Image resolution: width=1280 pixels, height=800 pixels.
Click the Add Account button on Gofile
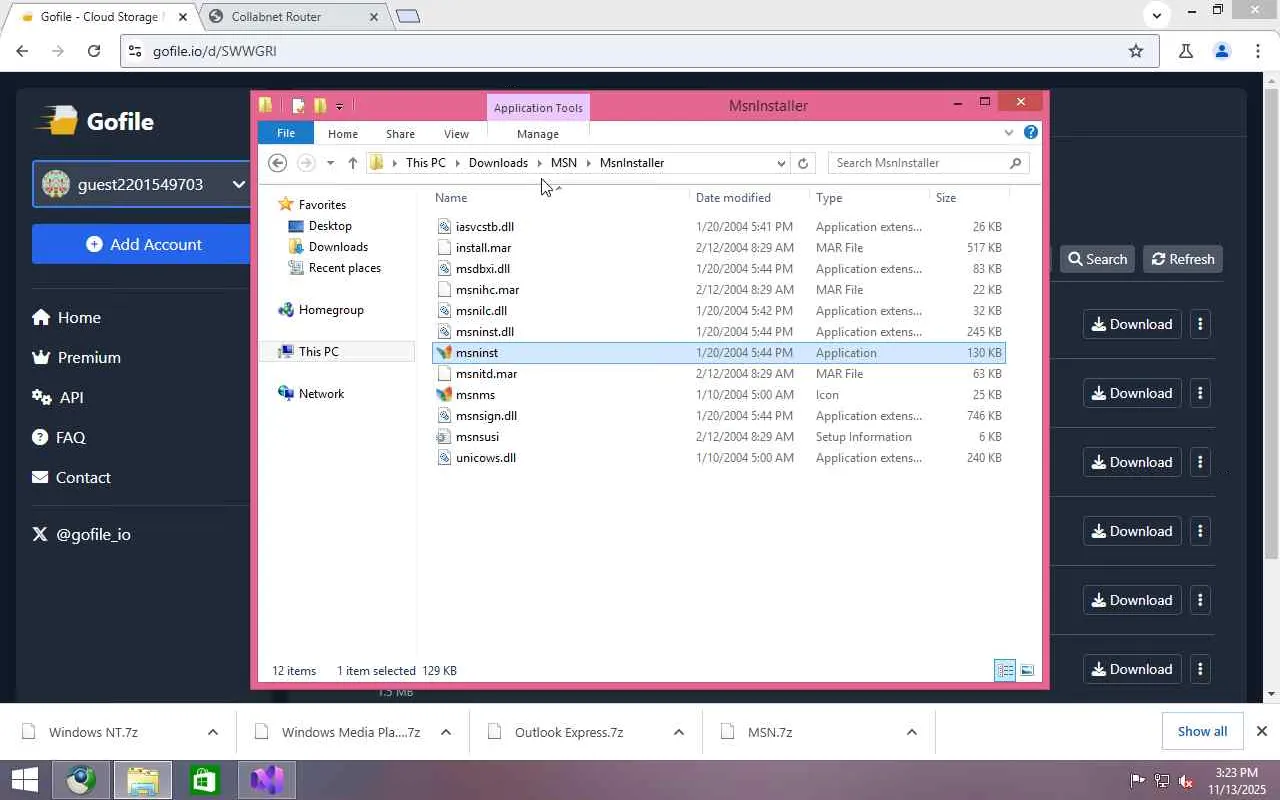(x=142, y=244)
